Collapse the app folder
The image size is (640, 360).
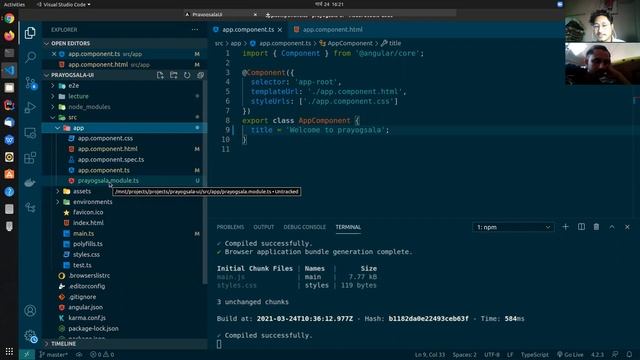(58, 128)
